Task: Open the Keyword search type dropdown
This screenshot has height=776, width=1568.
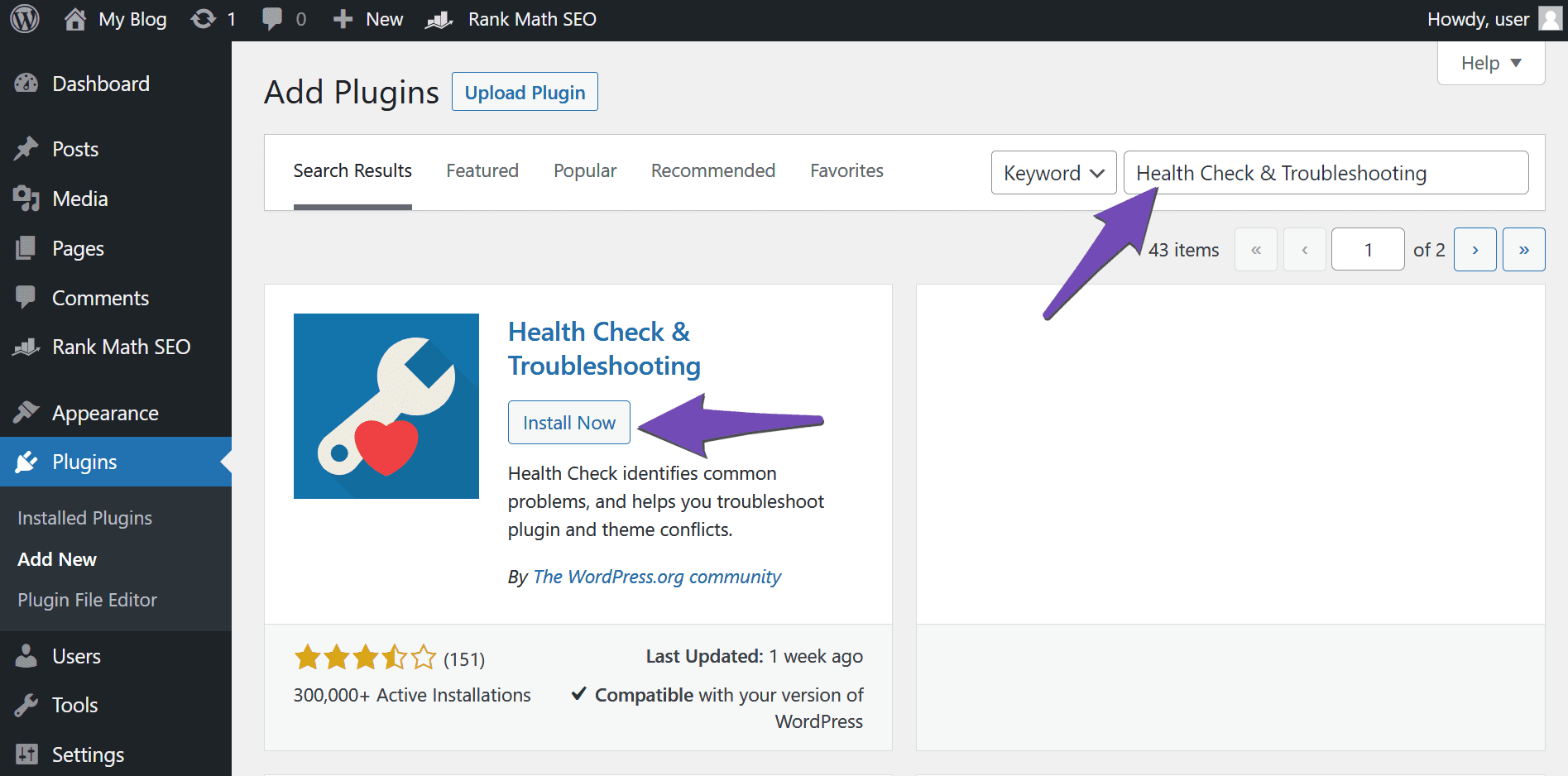Action: tap(1053, 173)
